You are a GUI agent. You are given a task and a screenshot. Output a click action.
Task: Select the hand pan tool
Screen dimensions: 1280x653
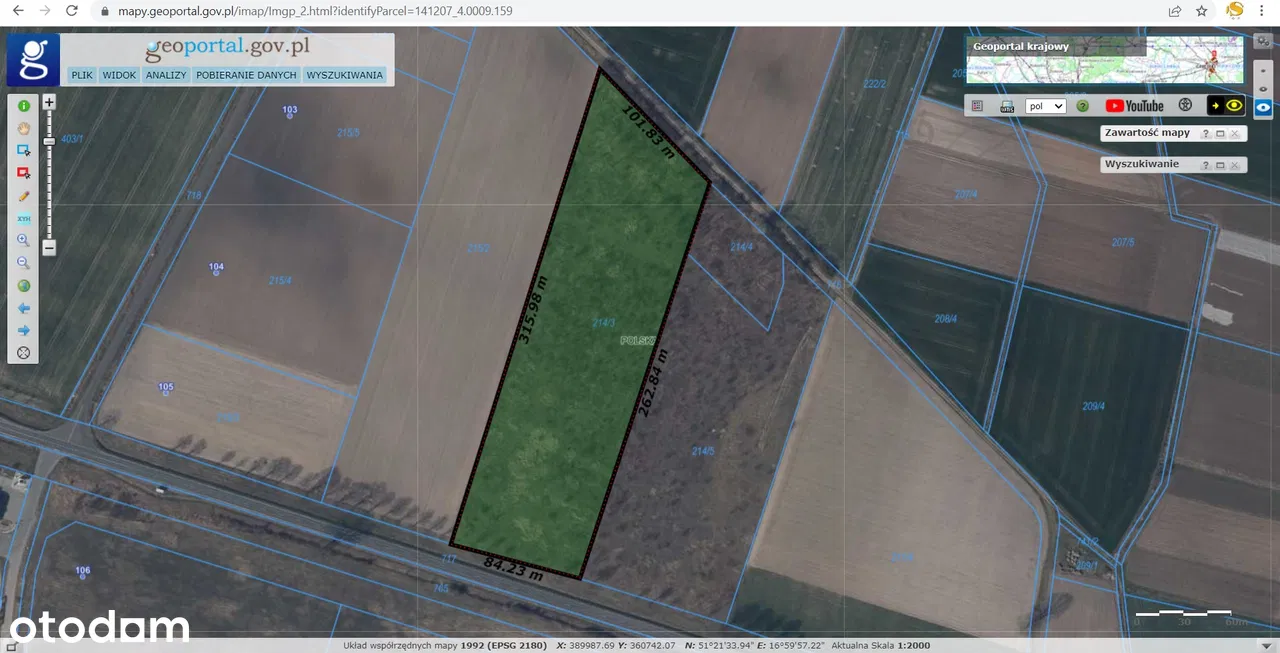(23, 128)
